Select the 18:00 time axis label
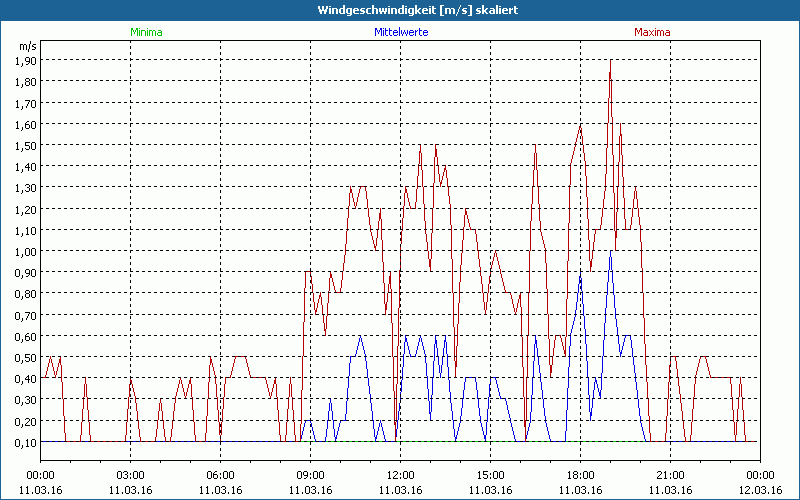Image resolution: width=800 pixels, height=500 pixels. pyautogui.click(x=580, y=475)
